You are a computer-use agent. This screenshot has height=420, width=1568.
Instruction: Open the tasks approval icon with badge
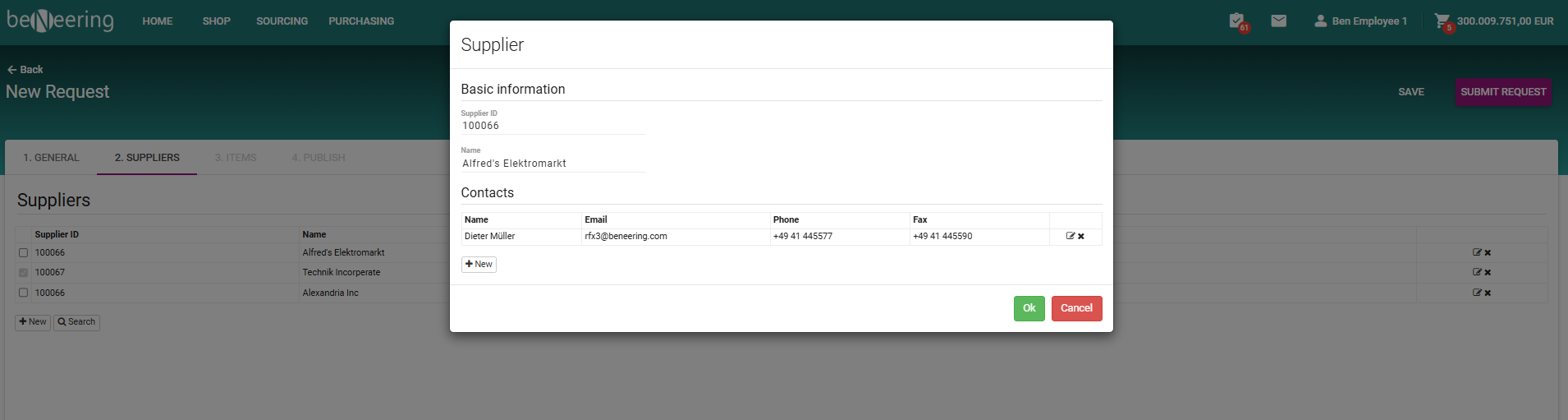pos(1237,21)
